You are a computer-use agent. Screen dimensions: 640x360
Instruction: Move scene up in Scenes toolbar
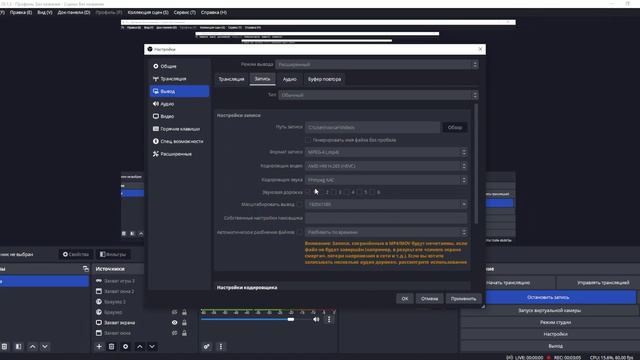click(x=33, y=347)
